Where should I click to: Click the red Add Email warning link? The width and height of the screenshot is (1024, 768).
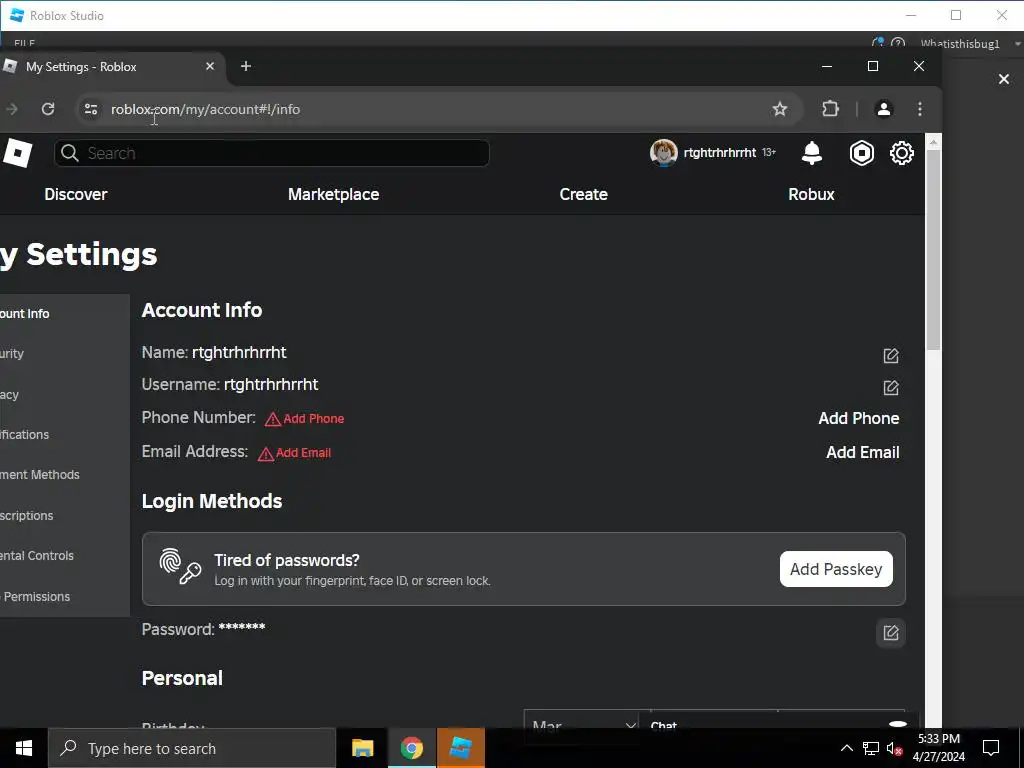coord(295,453)
